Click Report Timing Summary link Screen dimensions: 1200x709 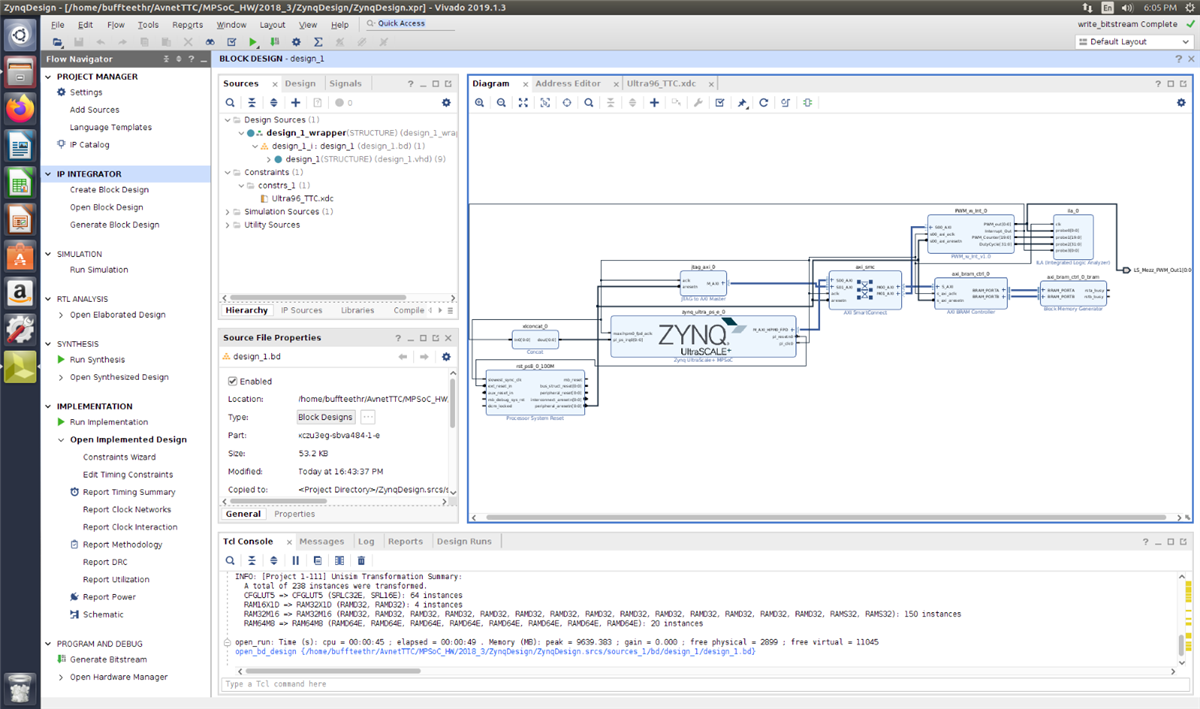pos(128,492)
